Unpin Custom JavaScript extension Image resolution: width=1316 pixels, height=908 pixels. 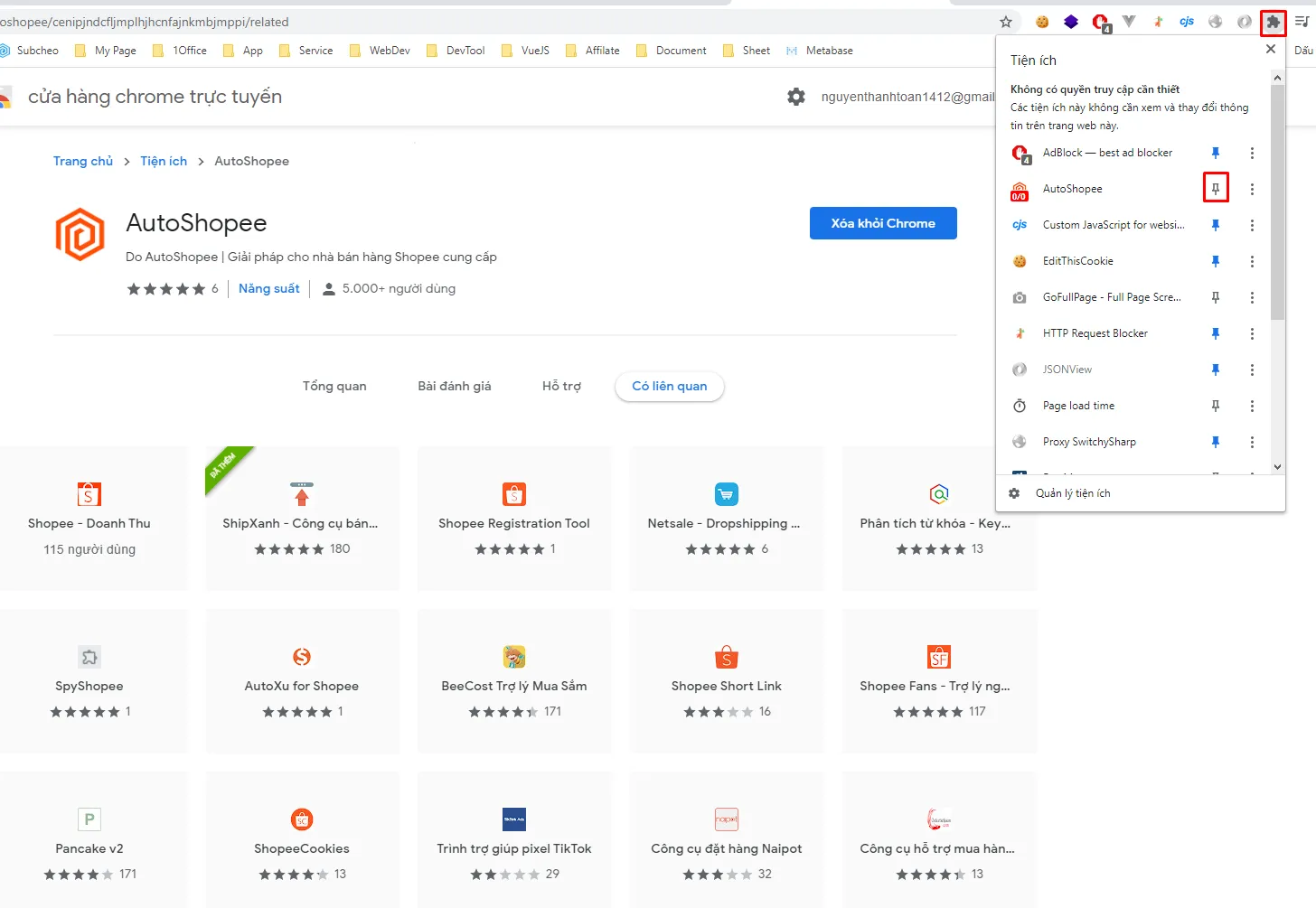pos(1216,225)
